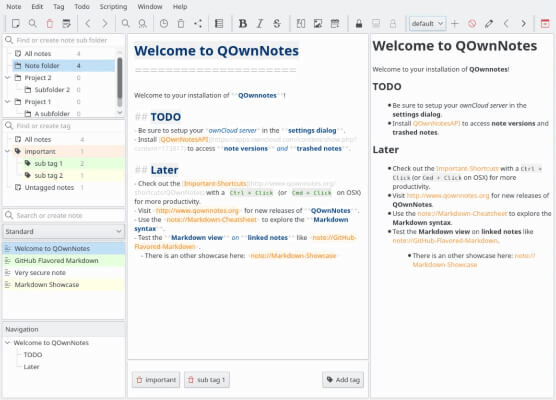Click the note subfolder search field
556x400 pixels.
64,40
